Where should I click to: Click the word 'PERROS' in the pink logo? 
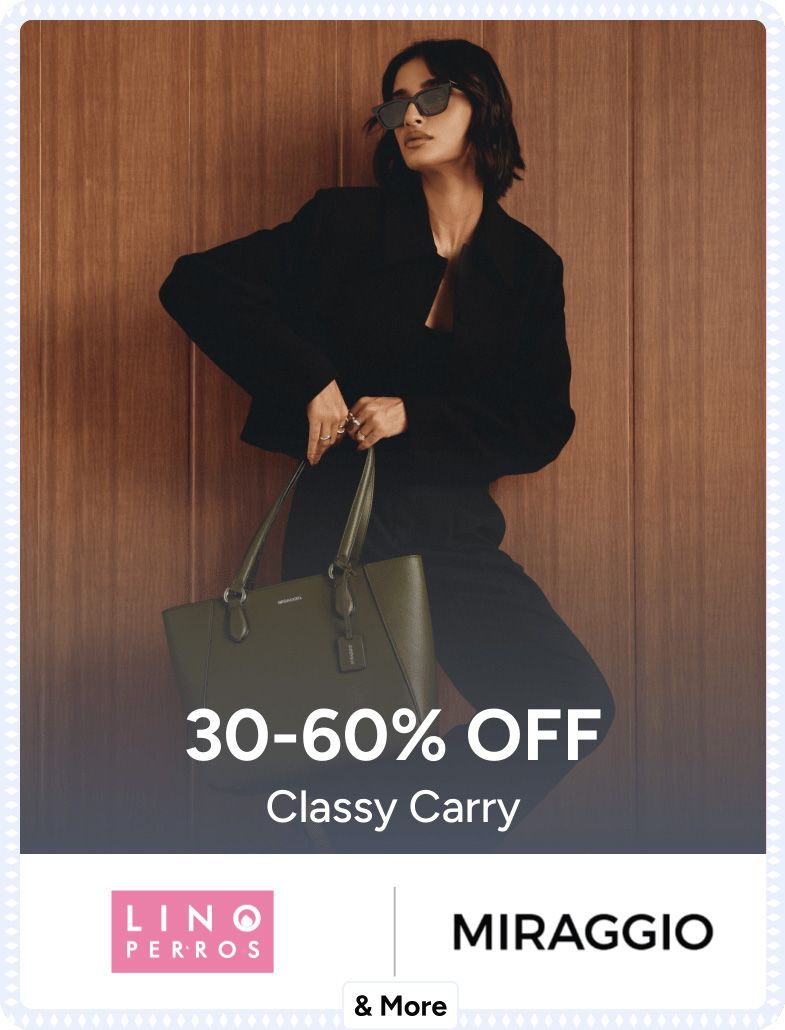[192, 950]
